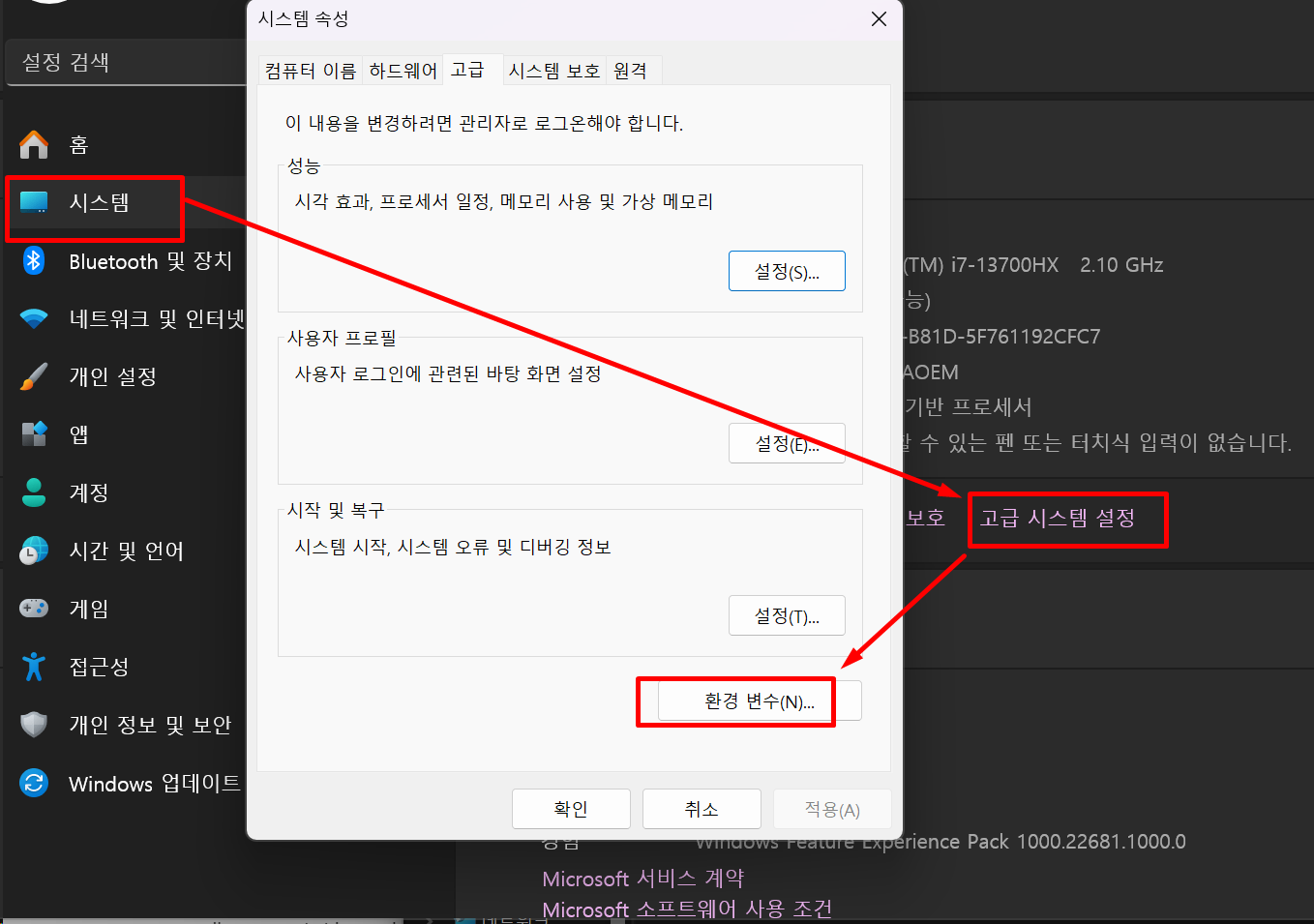This screenshot has width=1314, height=924.
Task: Close the 시스템 속성 dialog
Action: pos(879,19)
